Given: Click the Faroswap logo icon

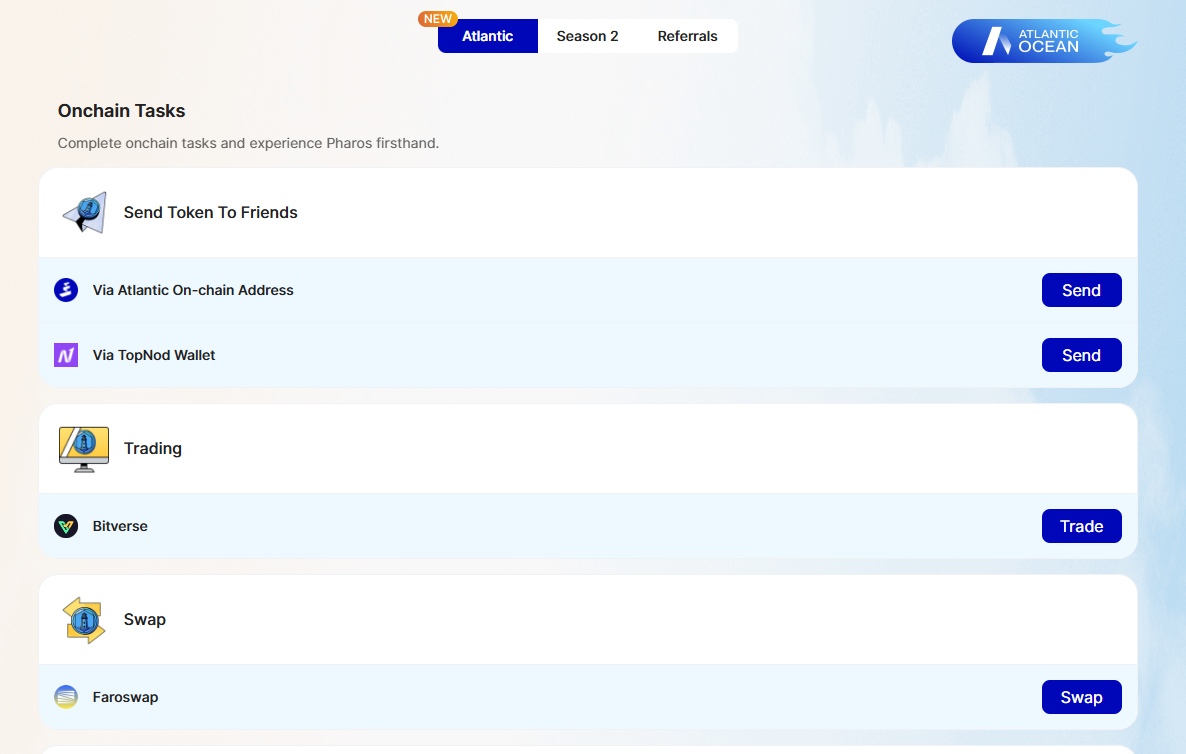Looking at the screenshot, I should point(66,697).
